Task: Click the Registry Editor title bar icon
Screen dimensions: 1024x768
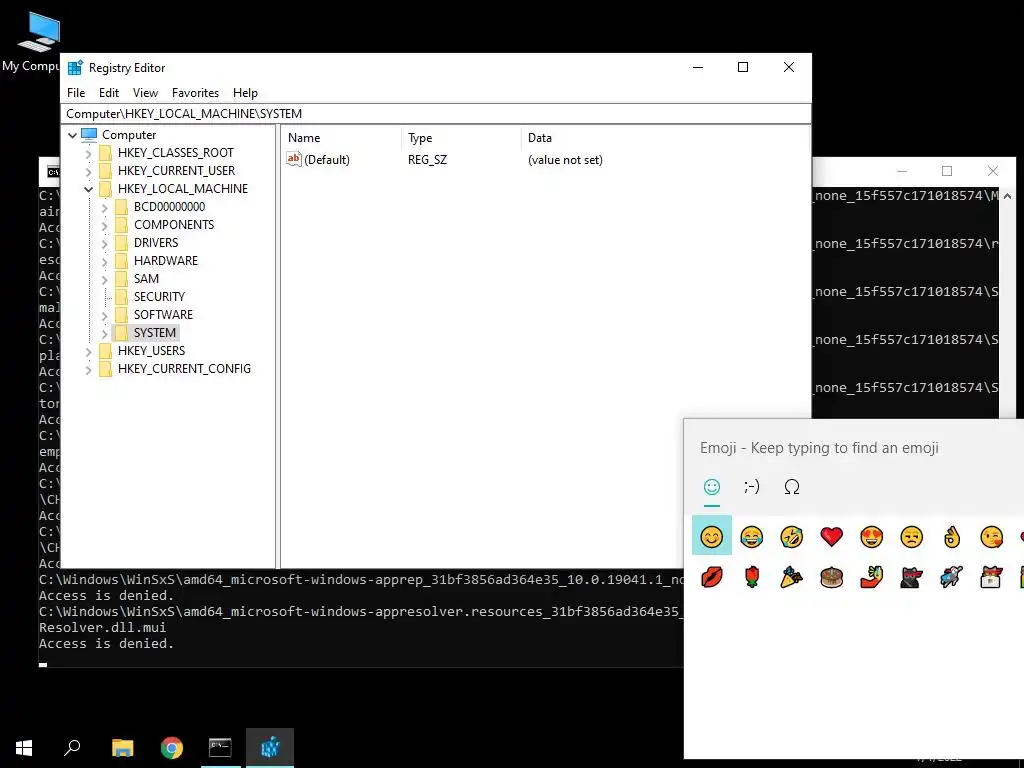Action: [75, 67]
